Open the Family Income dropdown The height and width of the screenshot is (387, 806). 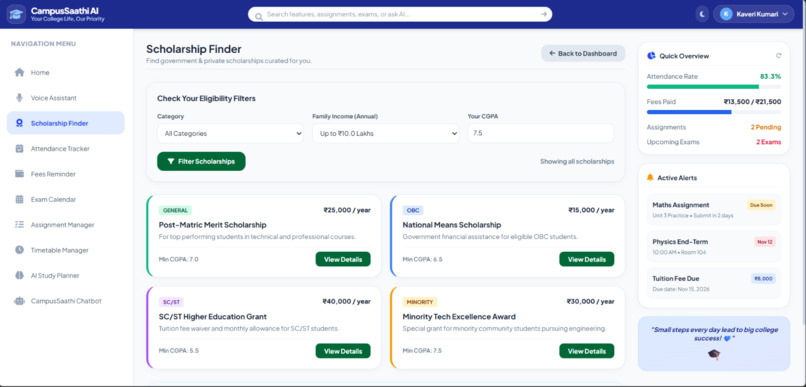pyautogui.click(x=386, y=133)
